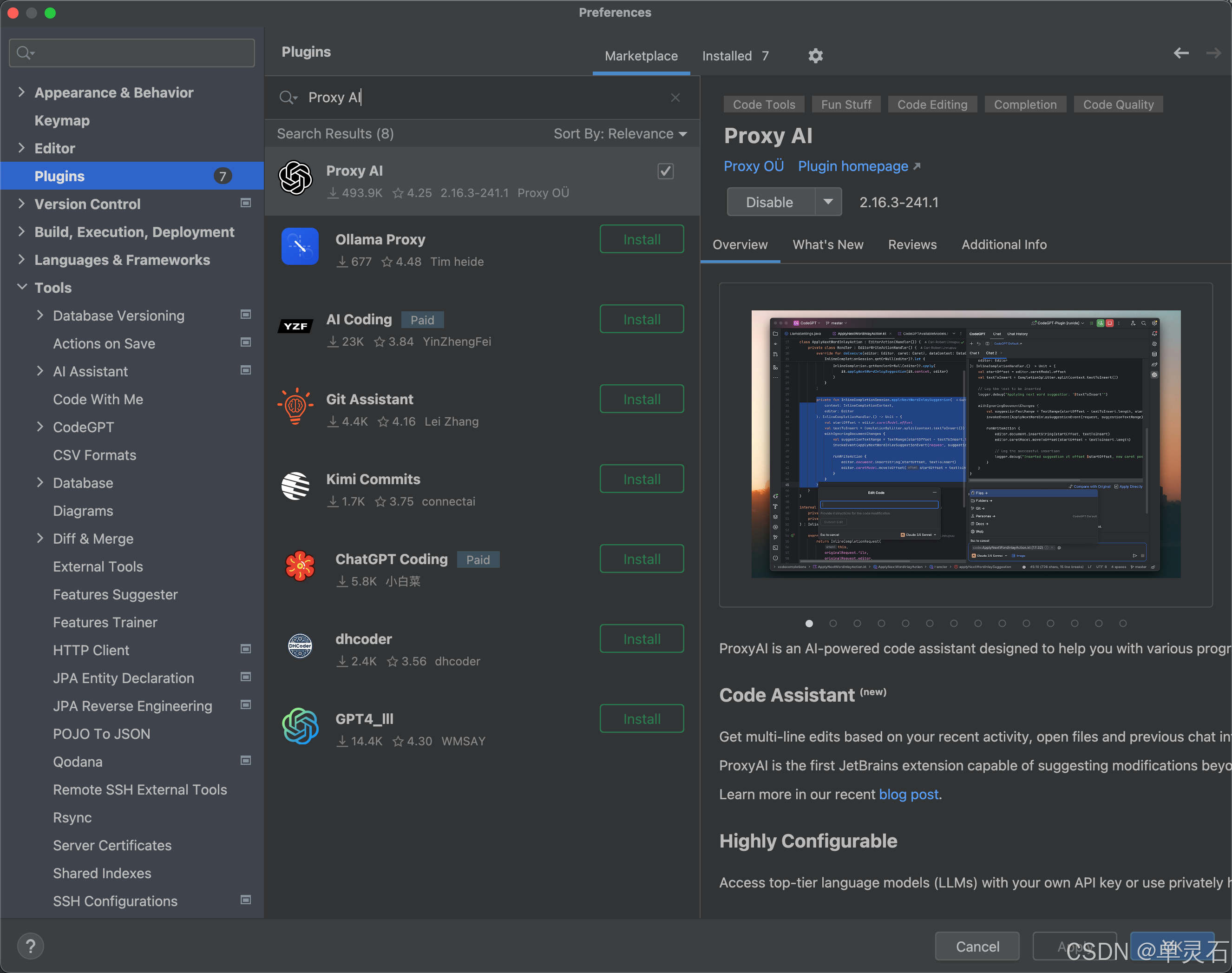Open the Reviews tab

[x=912, y=244]
